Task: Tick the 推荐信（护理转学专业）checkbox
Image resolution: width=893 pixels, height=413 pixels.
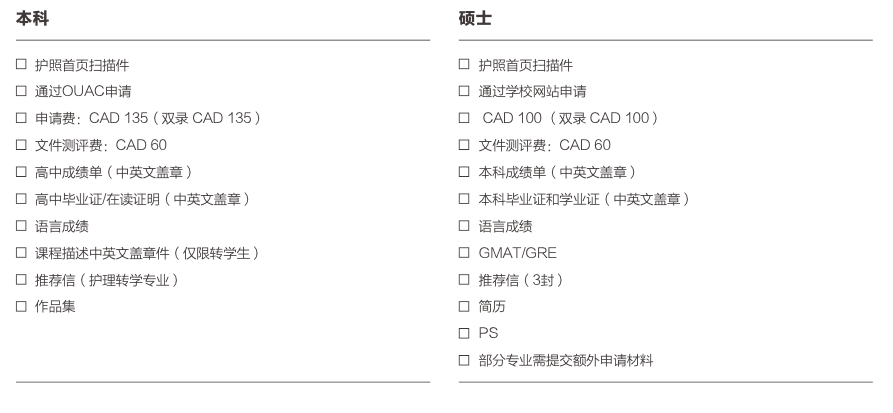Action: point(20,280)
